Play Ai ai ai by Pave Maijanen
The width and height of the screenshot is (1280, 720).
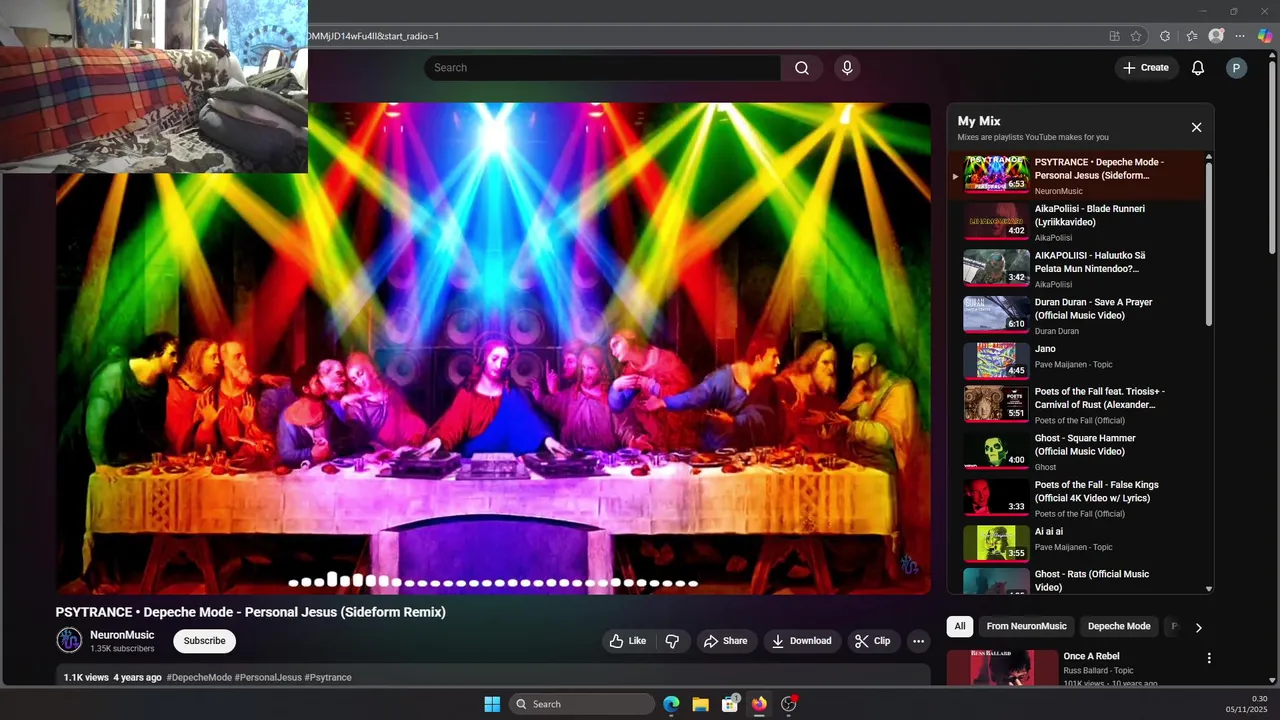click(x=1077, y=543)
